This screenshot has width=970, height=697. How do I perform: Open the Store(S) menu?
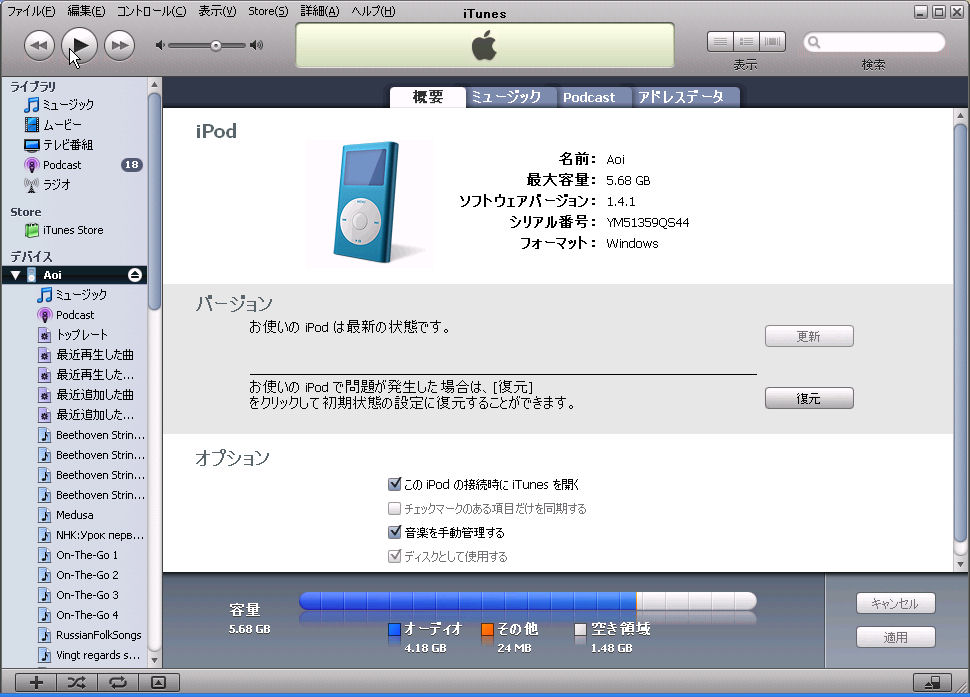(268, 11)
